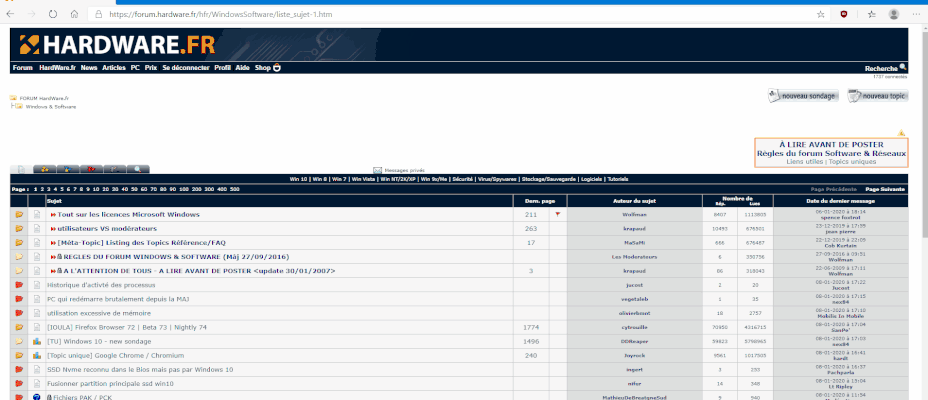The width and height of the screenshot is (928, 400).
Task: Select the blank page tab icon
Action: 21,169
